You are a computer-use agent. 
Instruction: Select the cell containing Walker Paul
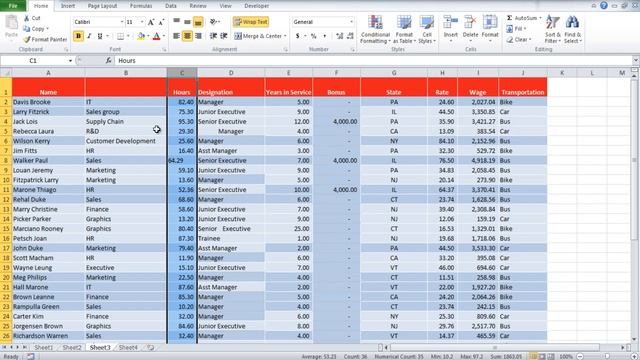coord(49,160)
